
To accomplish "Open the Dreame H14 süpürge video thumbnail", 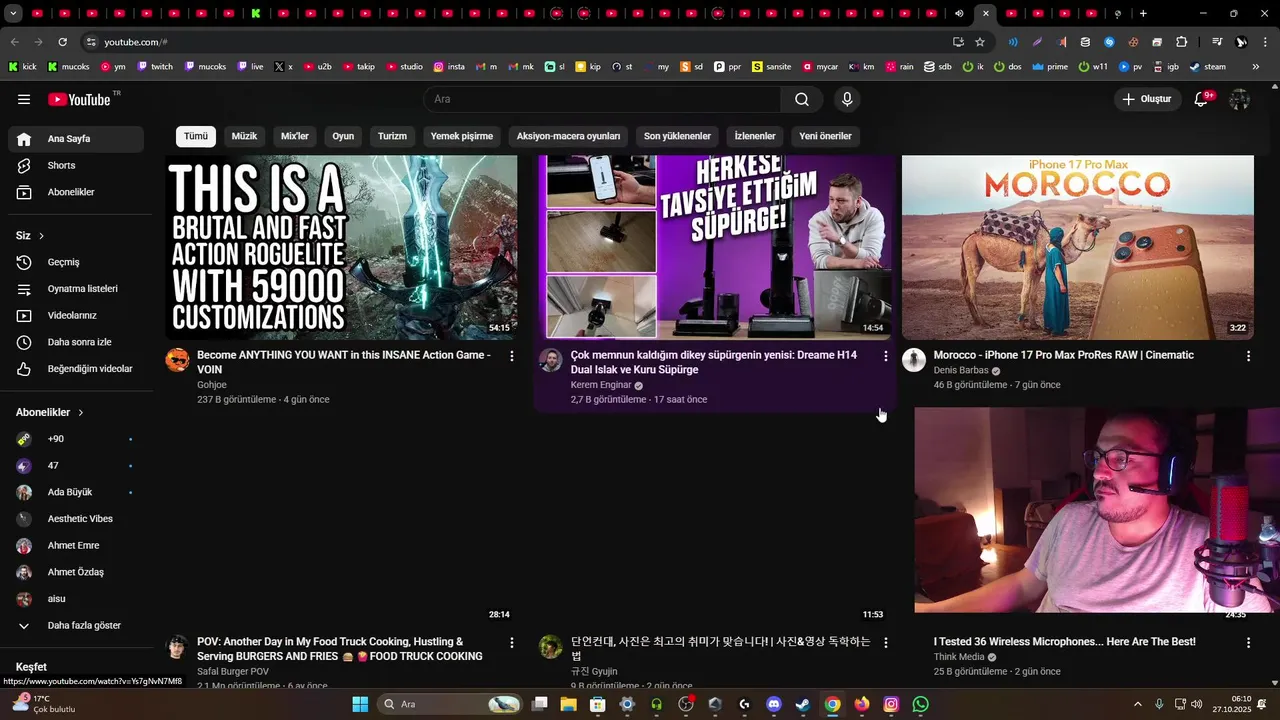I will (715, 247).
